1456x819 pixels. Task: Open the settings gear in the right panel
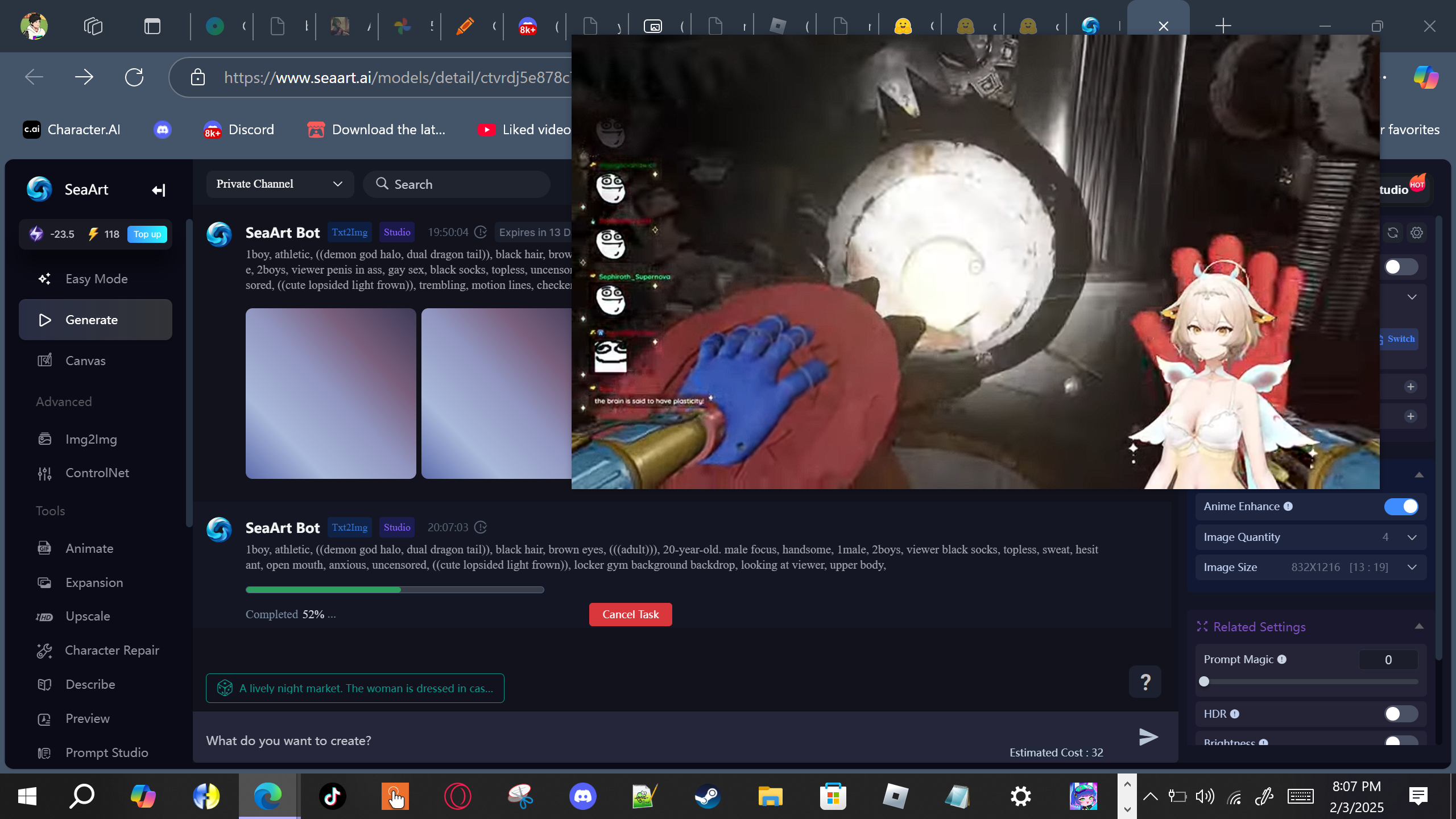tap(1417, 233)
